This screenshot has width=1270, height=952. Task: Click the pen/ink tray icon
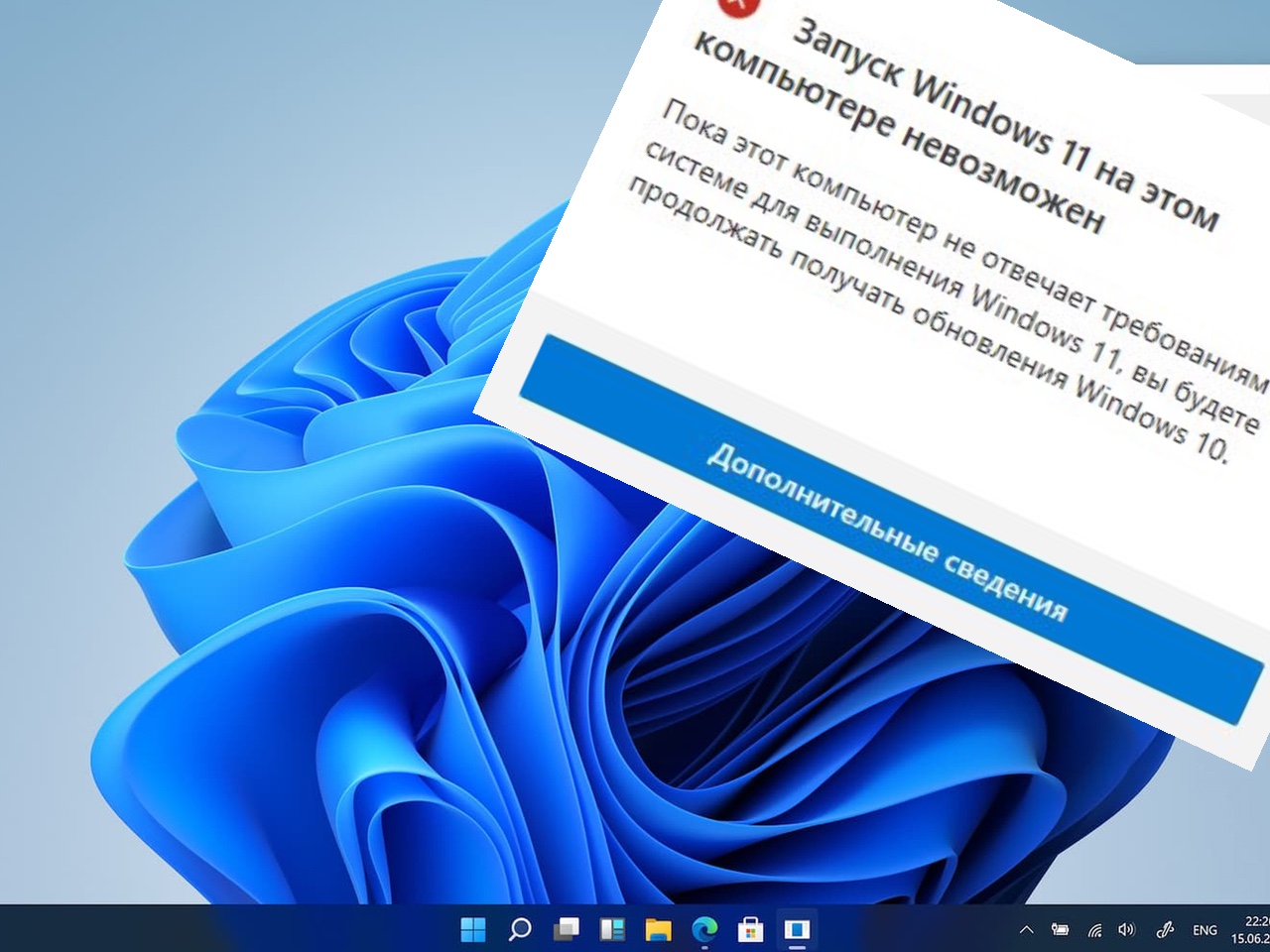[1165, 930]
